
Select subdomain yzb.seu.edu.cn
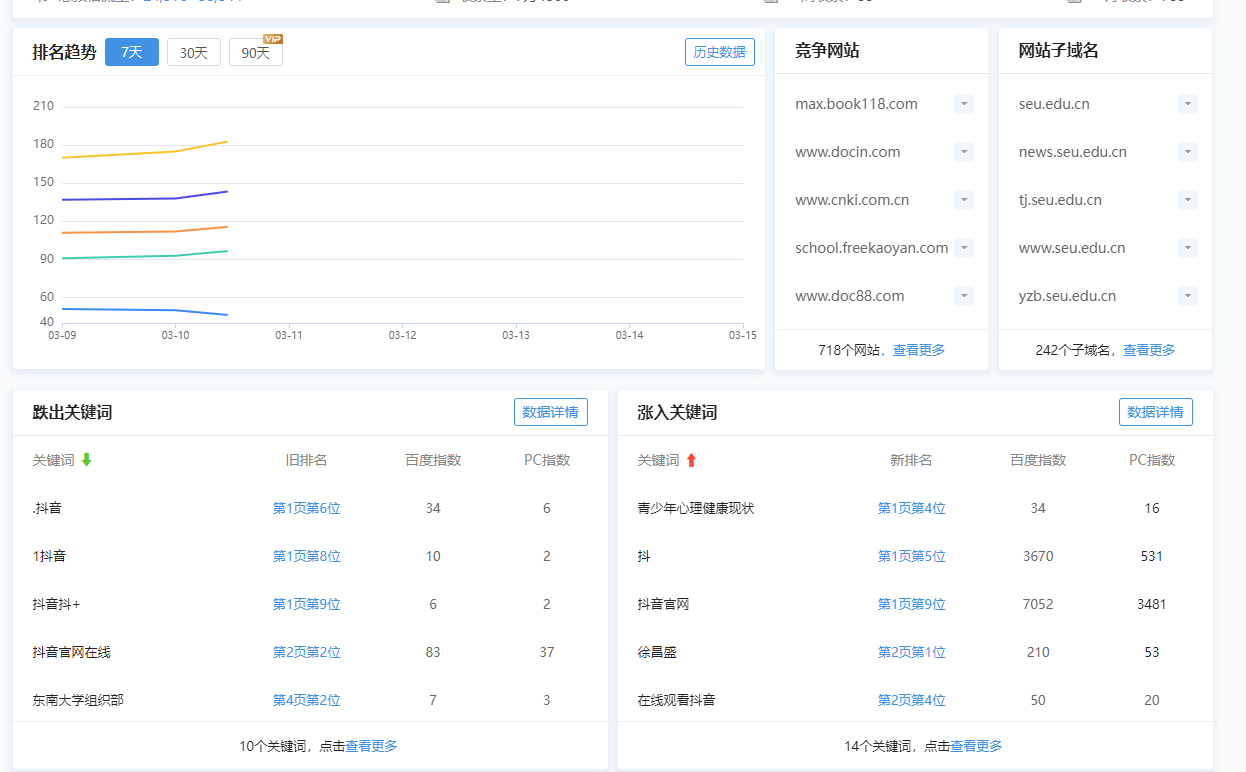(x=1067, y=296)
